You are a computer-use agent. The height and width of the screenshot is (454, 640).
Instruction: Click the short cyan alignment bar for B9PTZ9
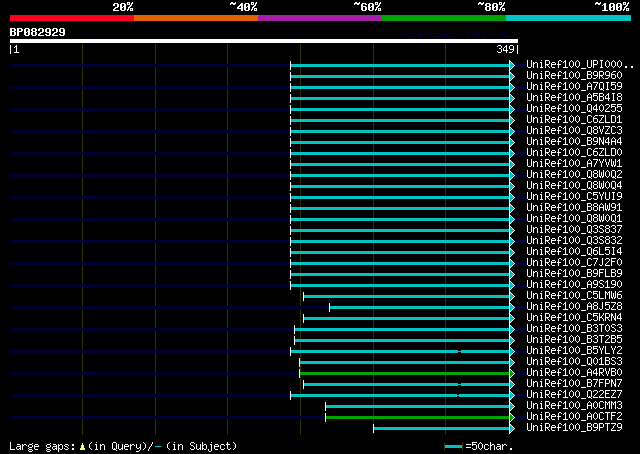tap(442, 429)
